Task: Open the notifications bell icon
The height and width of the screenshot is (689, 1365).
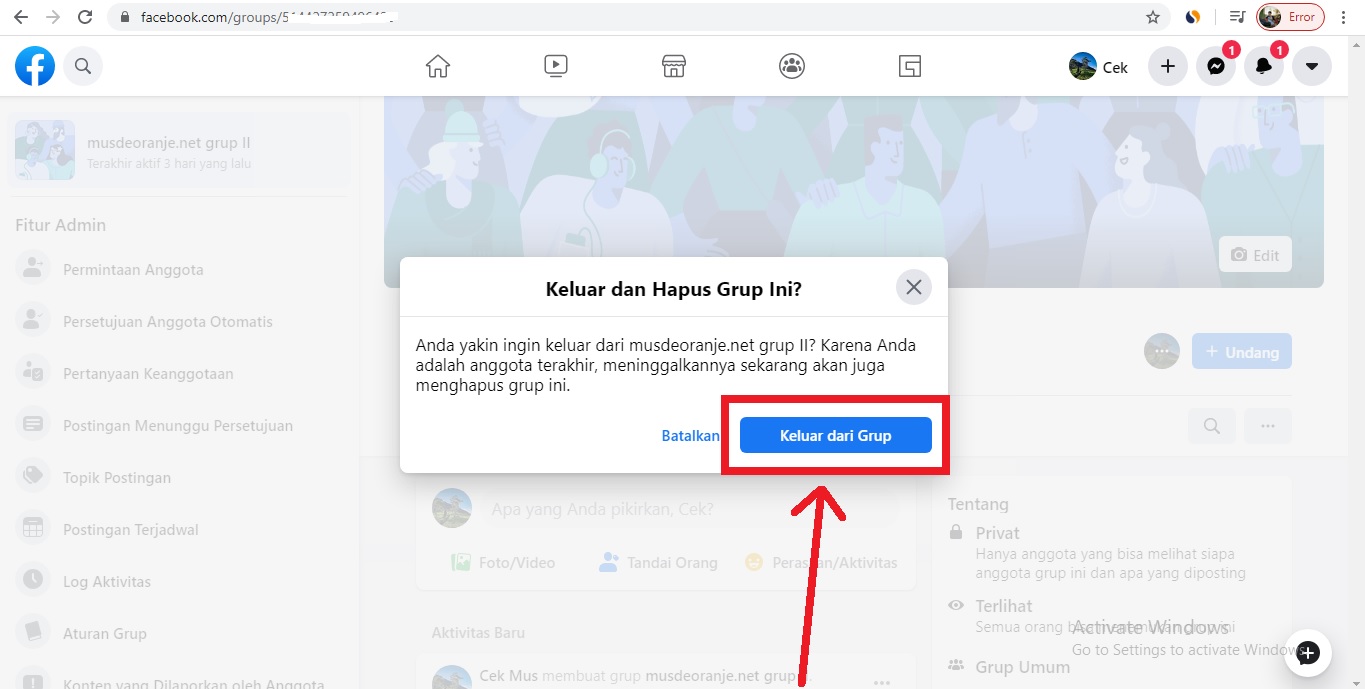Action: [x=1264, y=67]
